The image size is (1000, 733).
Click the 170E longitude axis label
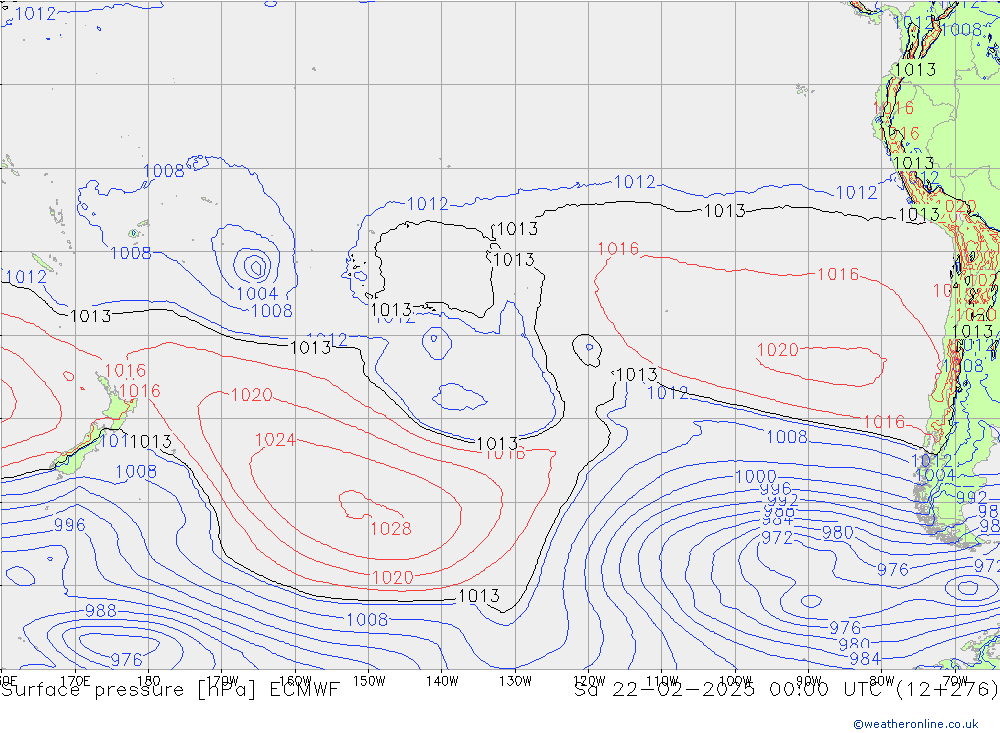point(75,681)
